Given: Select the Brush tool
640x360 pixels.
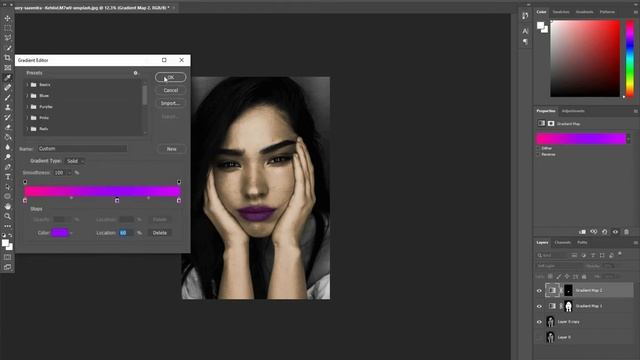Looking at the screenshot, I should click(7, 98).
